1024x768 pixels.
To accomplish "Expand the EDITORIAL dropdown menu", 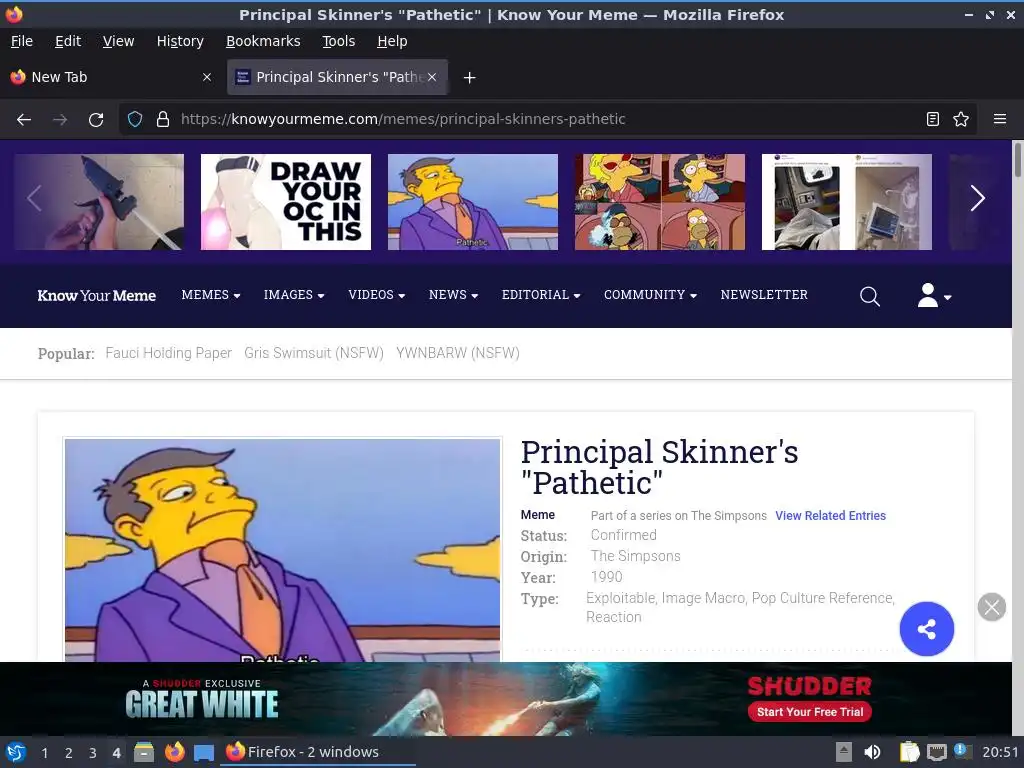I will tap(541, 295).
